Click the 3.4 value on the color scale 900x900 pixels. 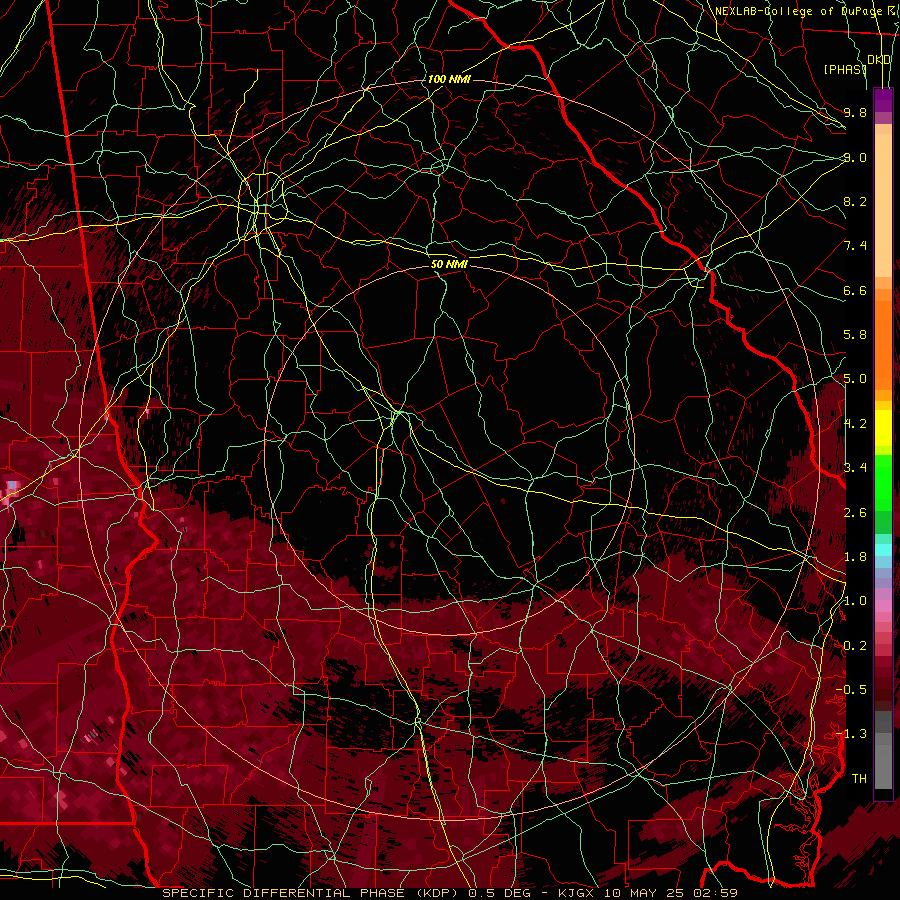pyautogui.click(x=855, y=468)
